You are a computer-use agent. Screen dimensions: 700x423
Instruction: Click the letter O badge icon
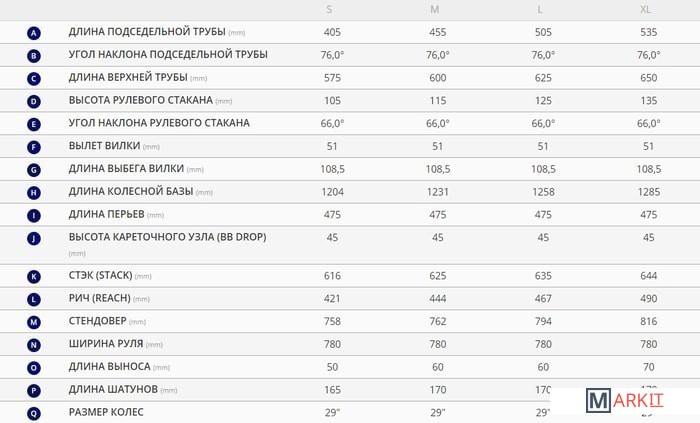coord(34,367)
